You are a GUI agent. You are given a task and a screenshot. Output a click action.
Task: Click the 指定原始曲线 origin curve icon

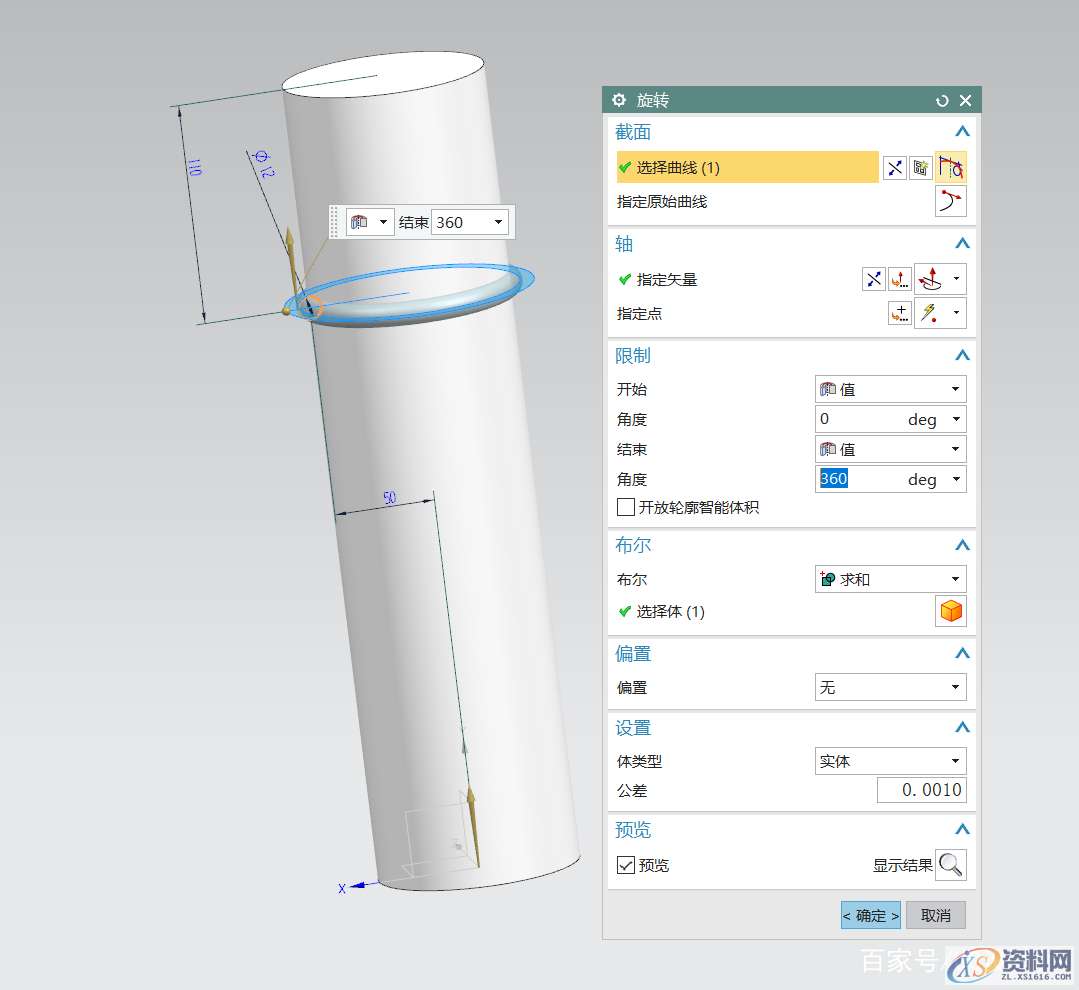point(950,202)
